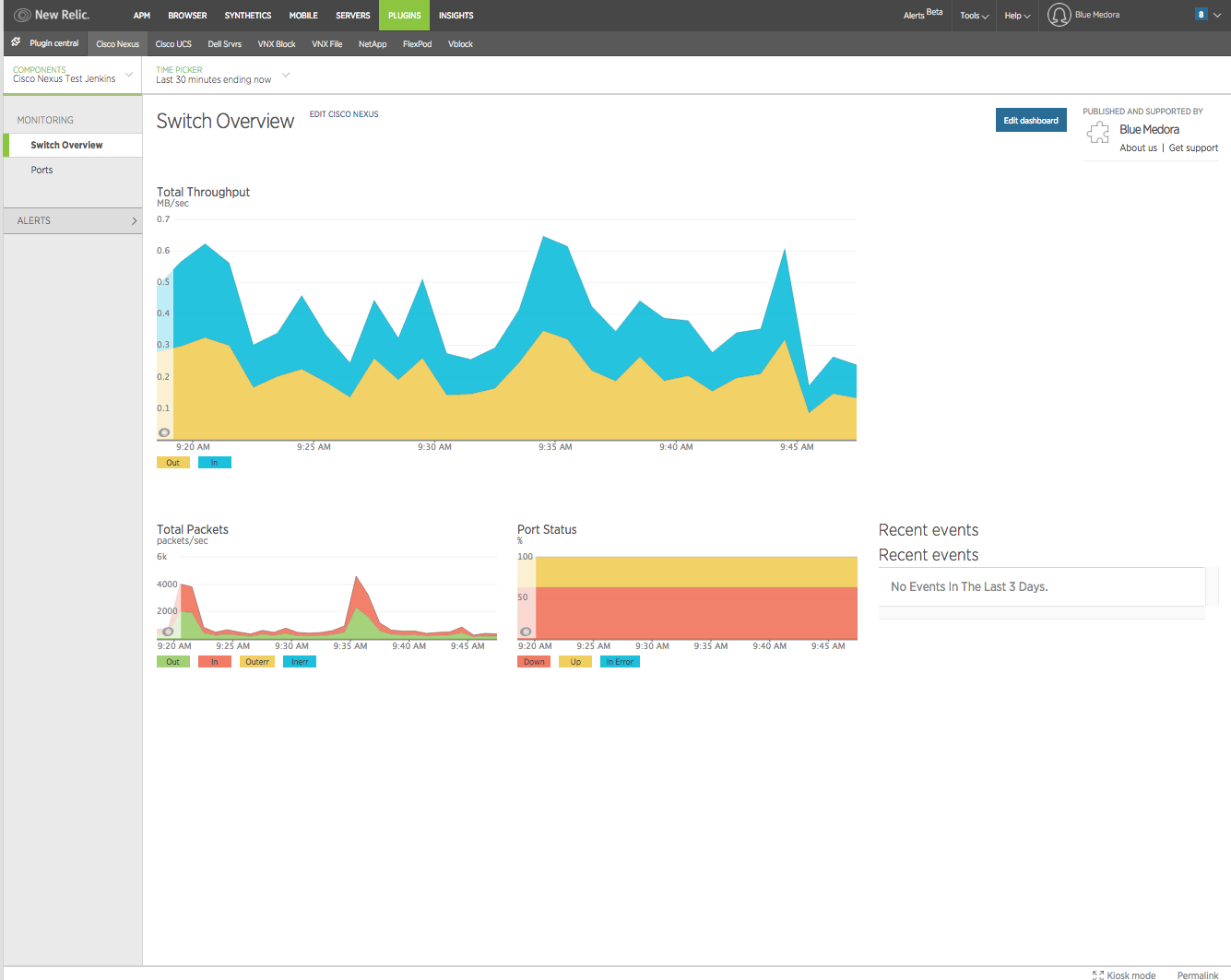
Task: Click the Kiosk mode expand icon
Action: click(1097, 975)
